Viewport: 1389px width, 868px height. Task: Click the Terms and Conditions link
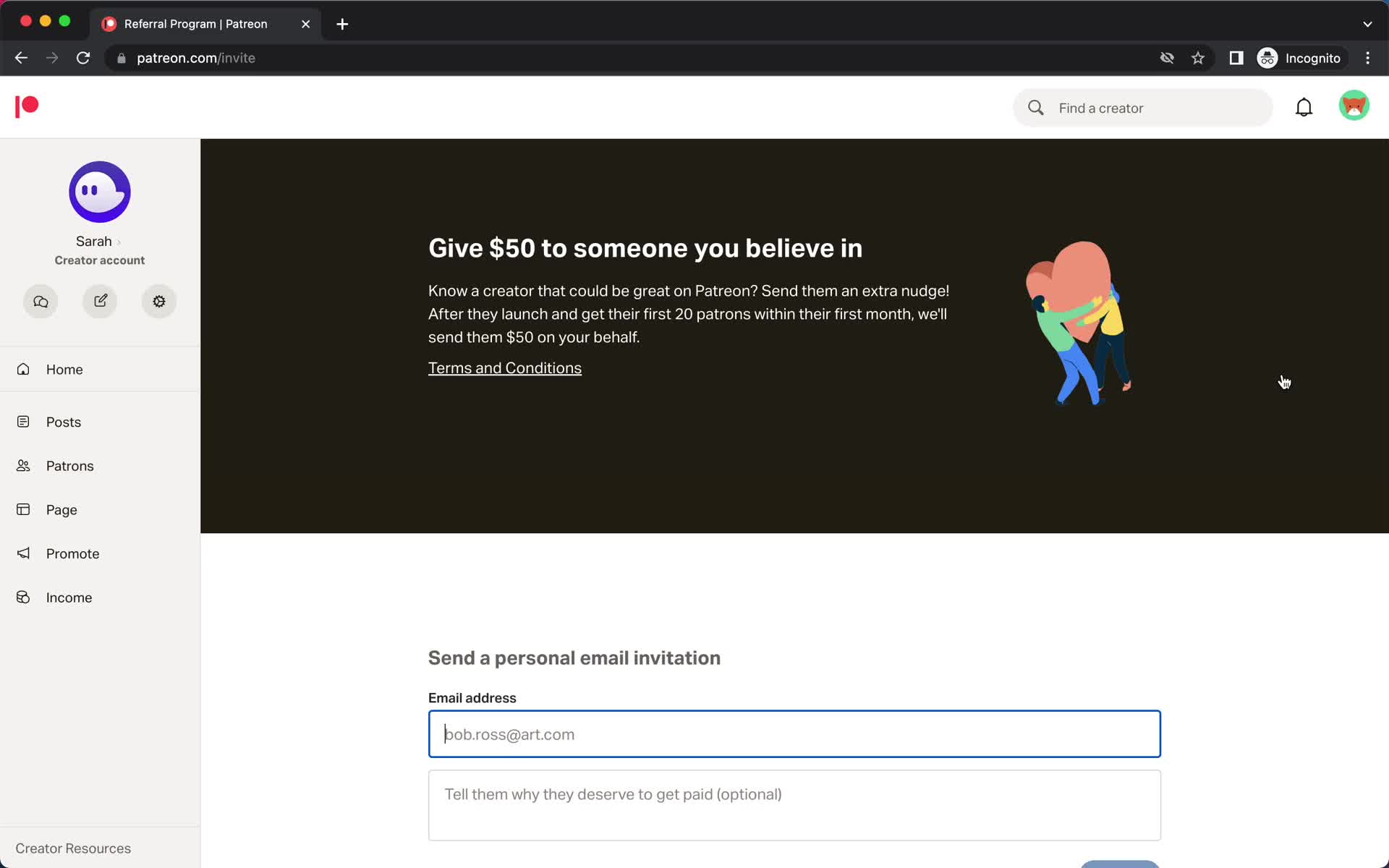tap(504, 367)
